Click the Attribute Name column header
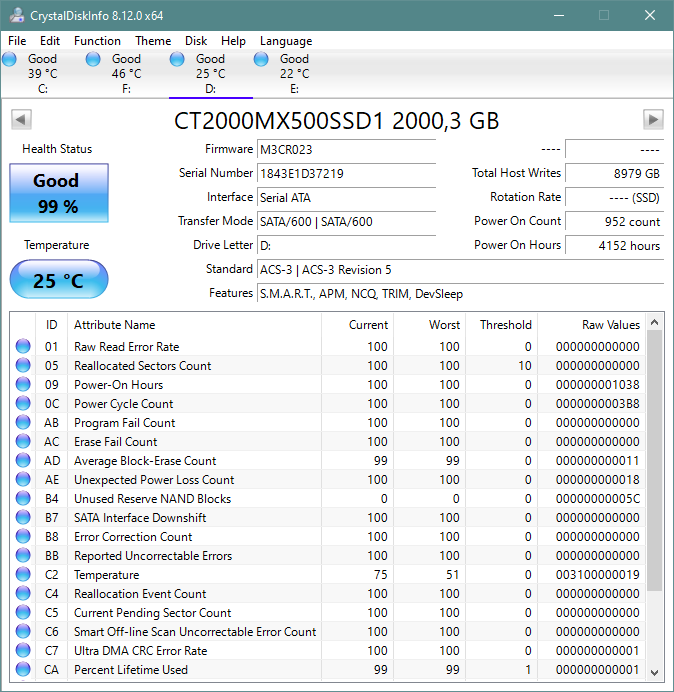 (195, 325)
